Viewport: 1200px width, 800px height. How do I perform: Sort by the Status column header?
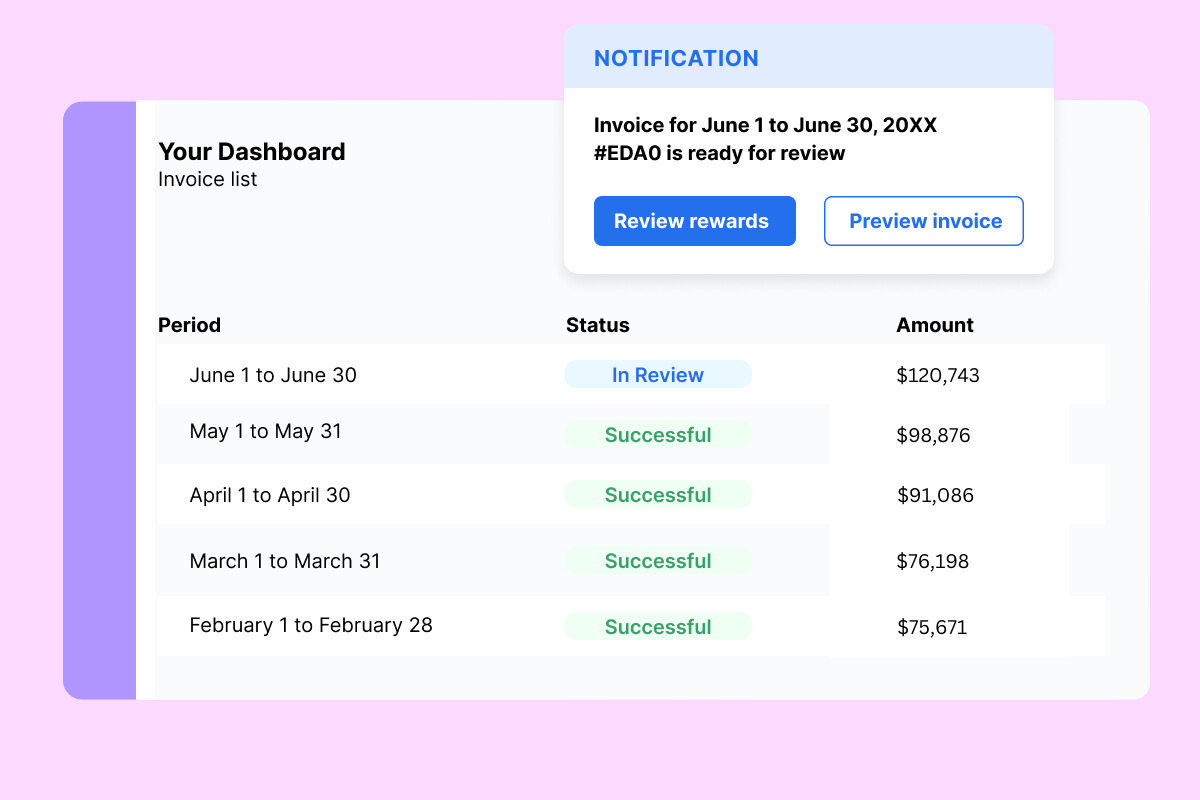click(597, 325)
